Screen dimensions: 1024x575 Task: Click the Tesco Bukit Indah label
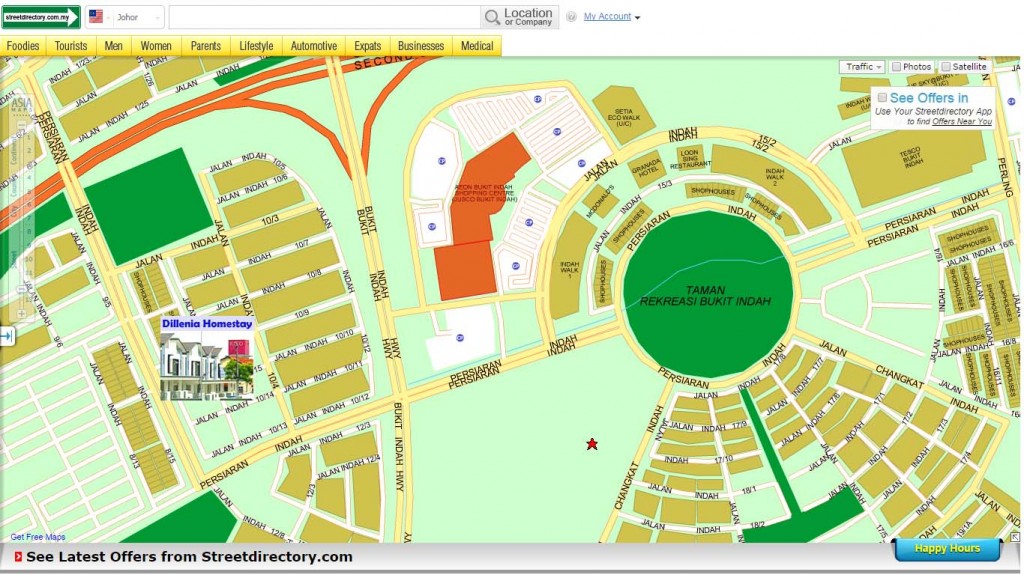click(x=910, y=157)
